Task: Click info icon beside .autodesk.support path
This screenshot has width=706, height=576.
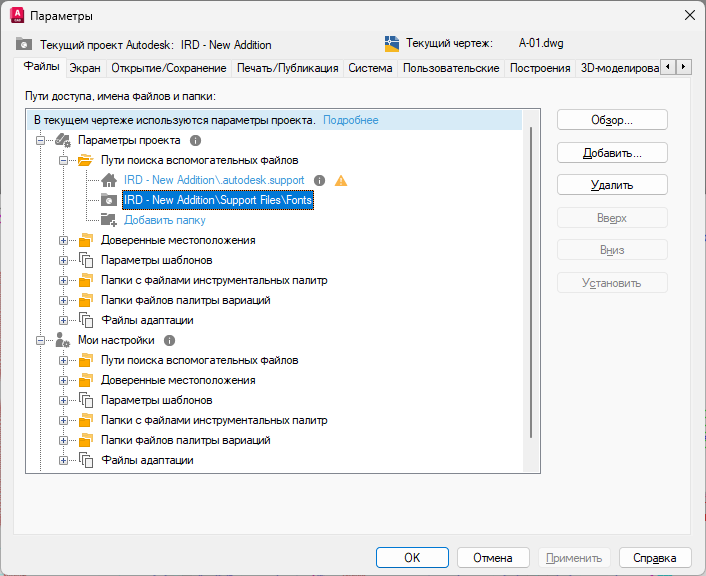Action: tap(320, 181)
